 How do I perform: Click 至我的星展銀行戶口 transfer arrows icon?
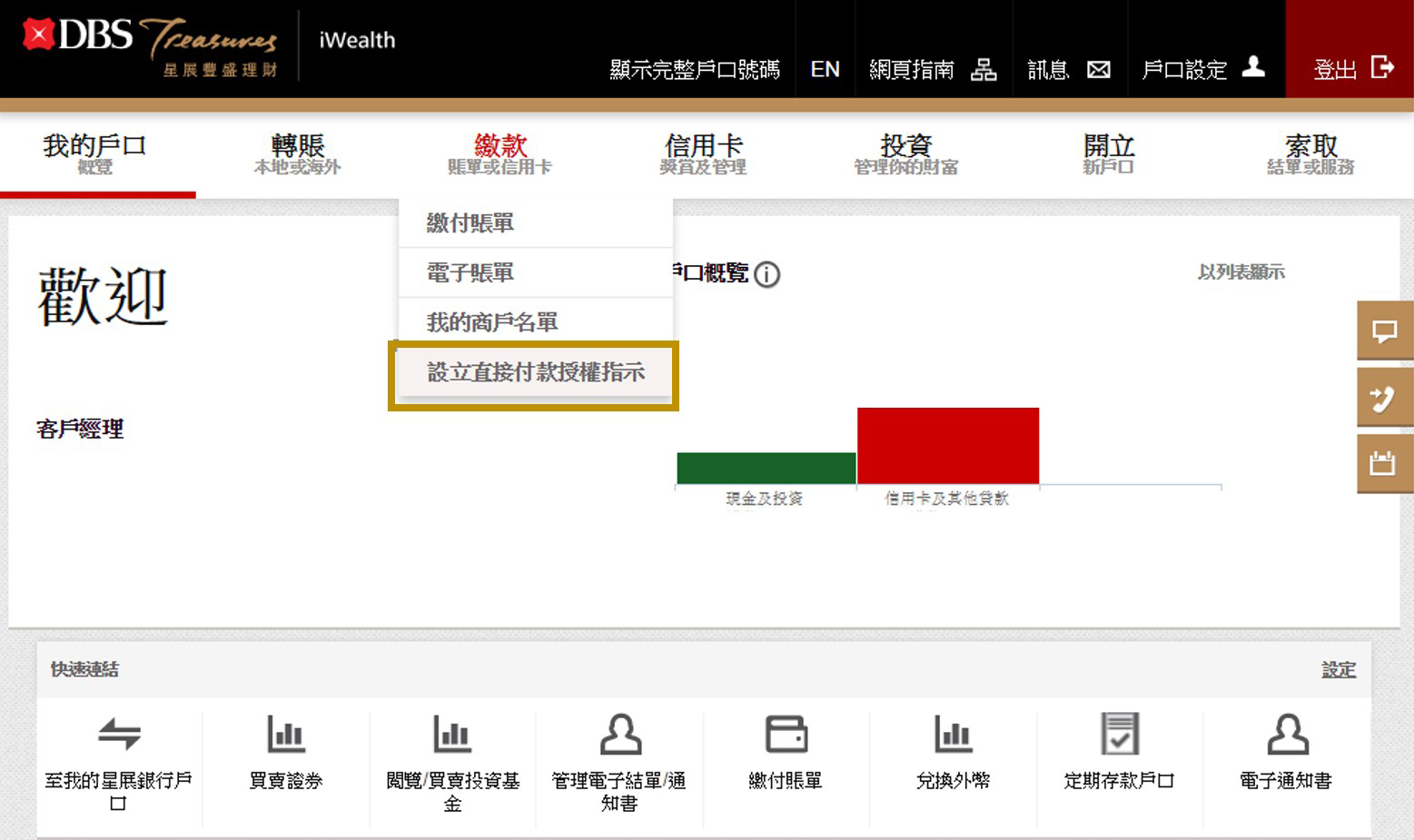pos(119,735)
